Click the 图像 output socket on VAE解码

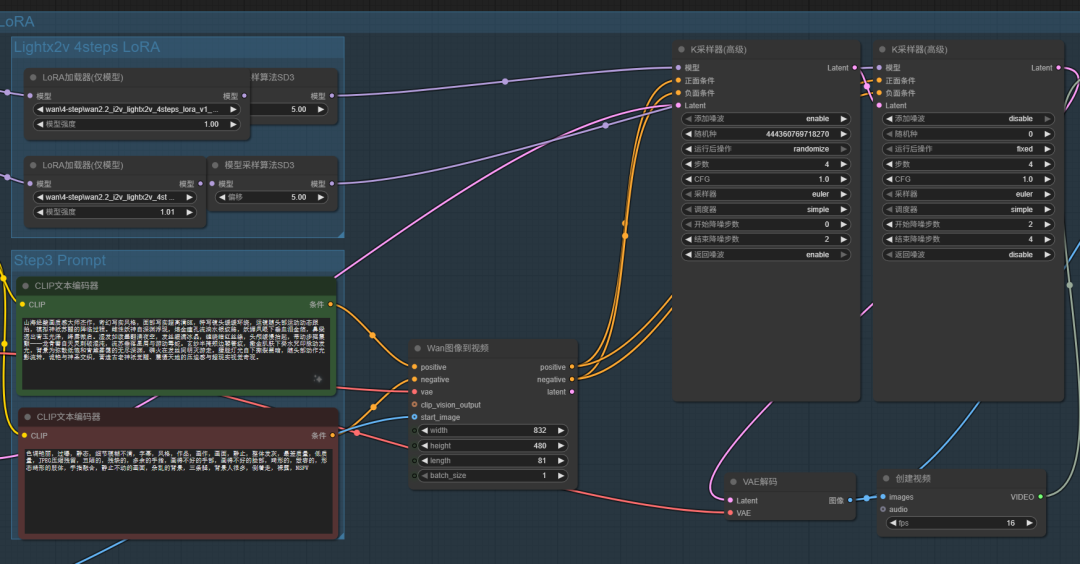pos(850,500)
